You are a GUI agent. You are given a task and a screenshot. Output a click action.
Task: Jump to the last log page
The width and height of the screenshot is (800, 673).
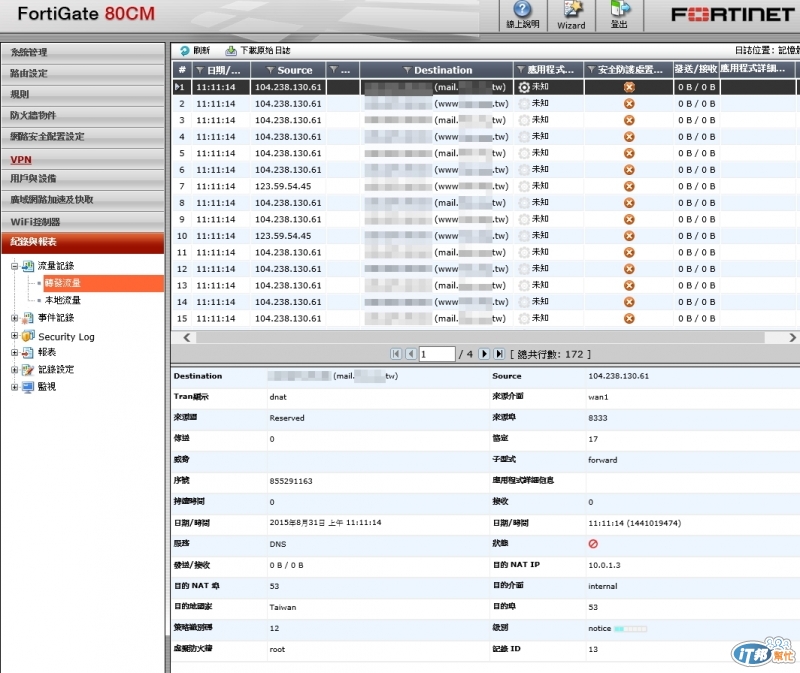tap(499, 354)
